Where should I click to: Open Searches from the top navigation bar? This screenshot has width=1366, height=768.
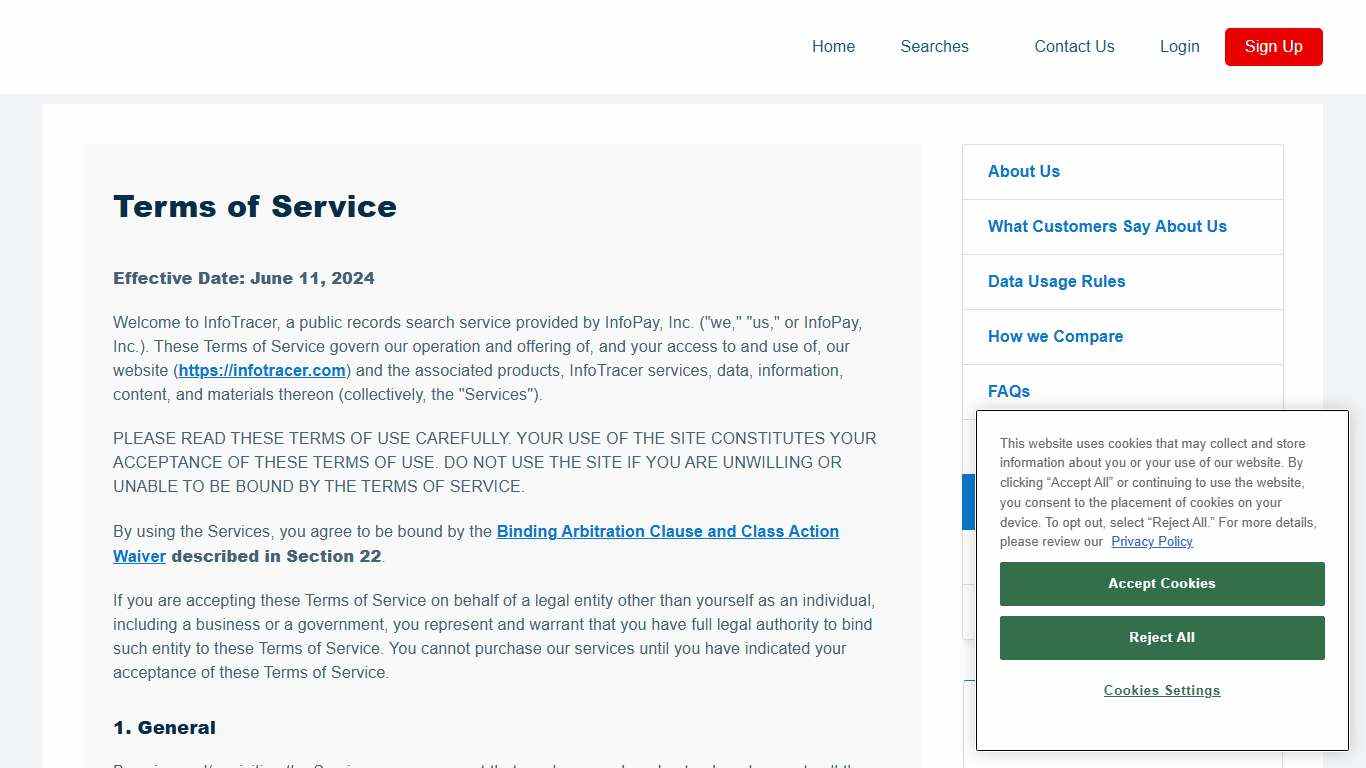934,46
